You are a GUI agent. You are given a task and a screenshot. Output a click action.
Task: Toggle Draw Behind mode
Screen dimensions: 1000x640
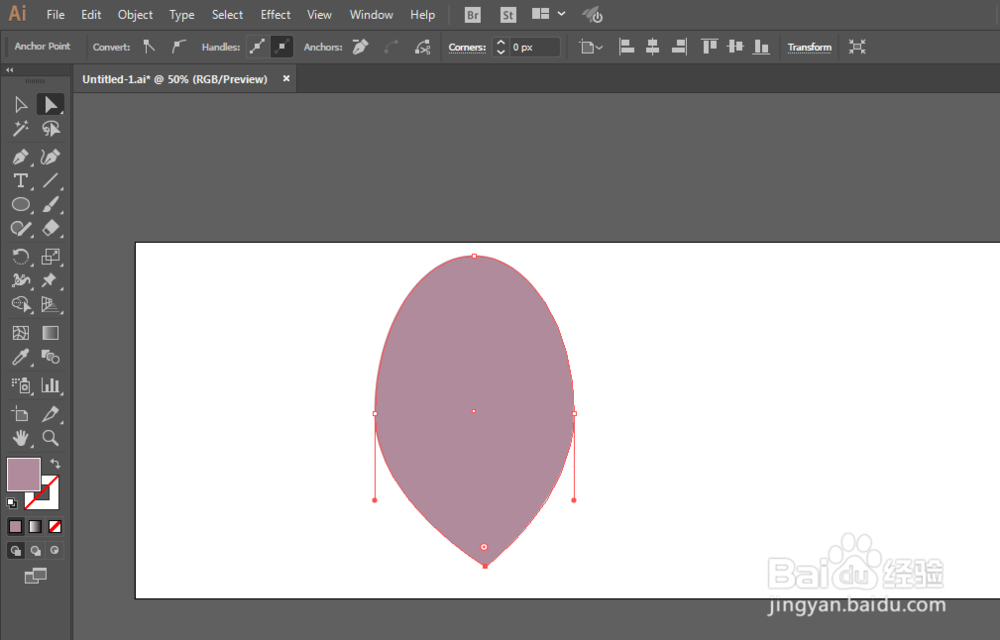[36, 550]
